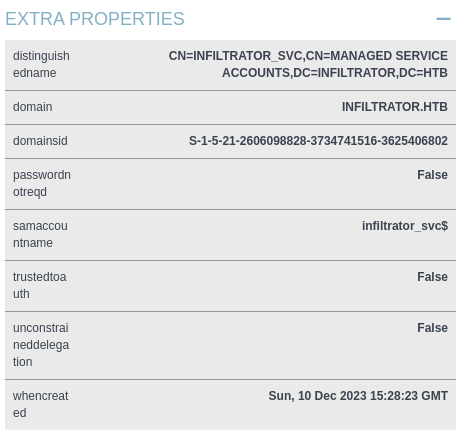Click the trustedtoauth False value
This screenshot has height=435, width=459.
pyautogui.click(x=432, y=277)
